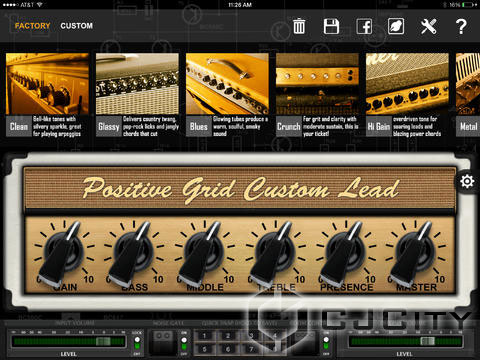This screenshot has height=360, width=480.
Task: Select quick snapshot slot 5
Action: (204, 349)
